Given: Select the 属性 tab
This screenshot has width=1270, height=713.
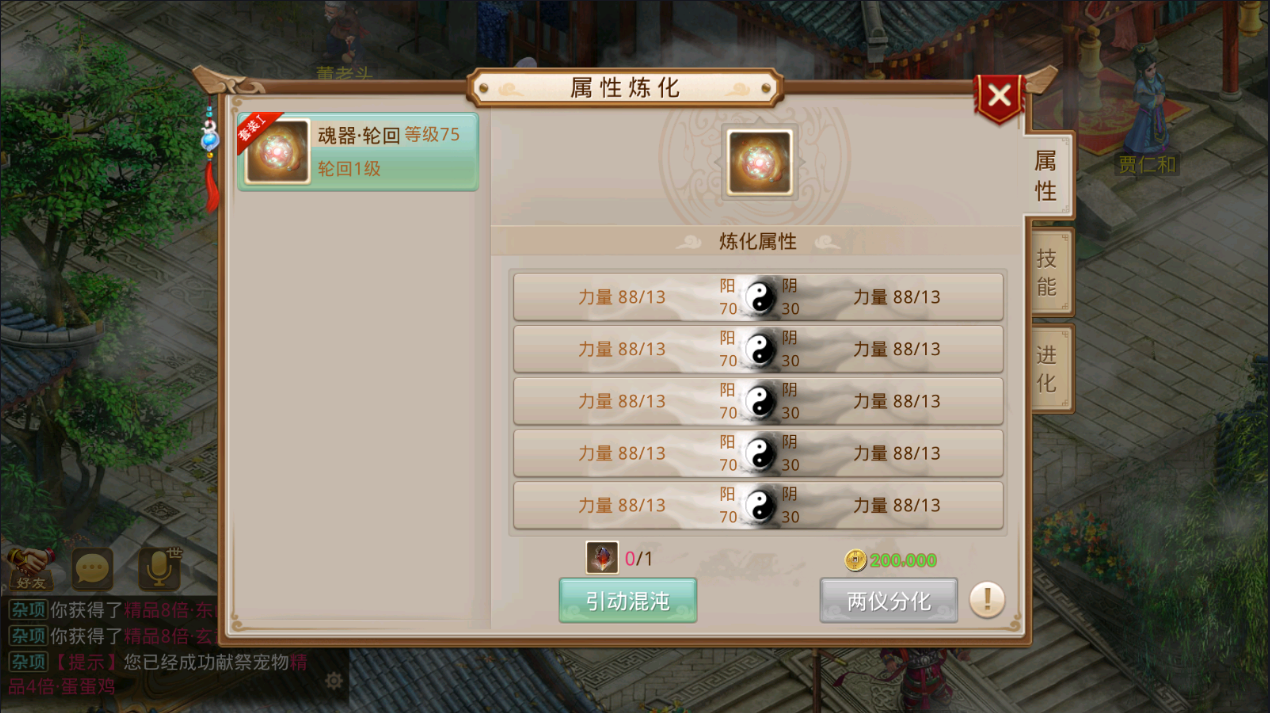Looking at the screenshot, I should (x=1047, y=175).
